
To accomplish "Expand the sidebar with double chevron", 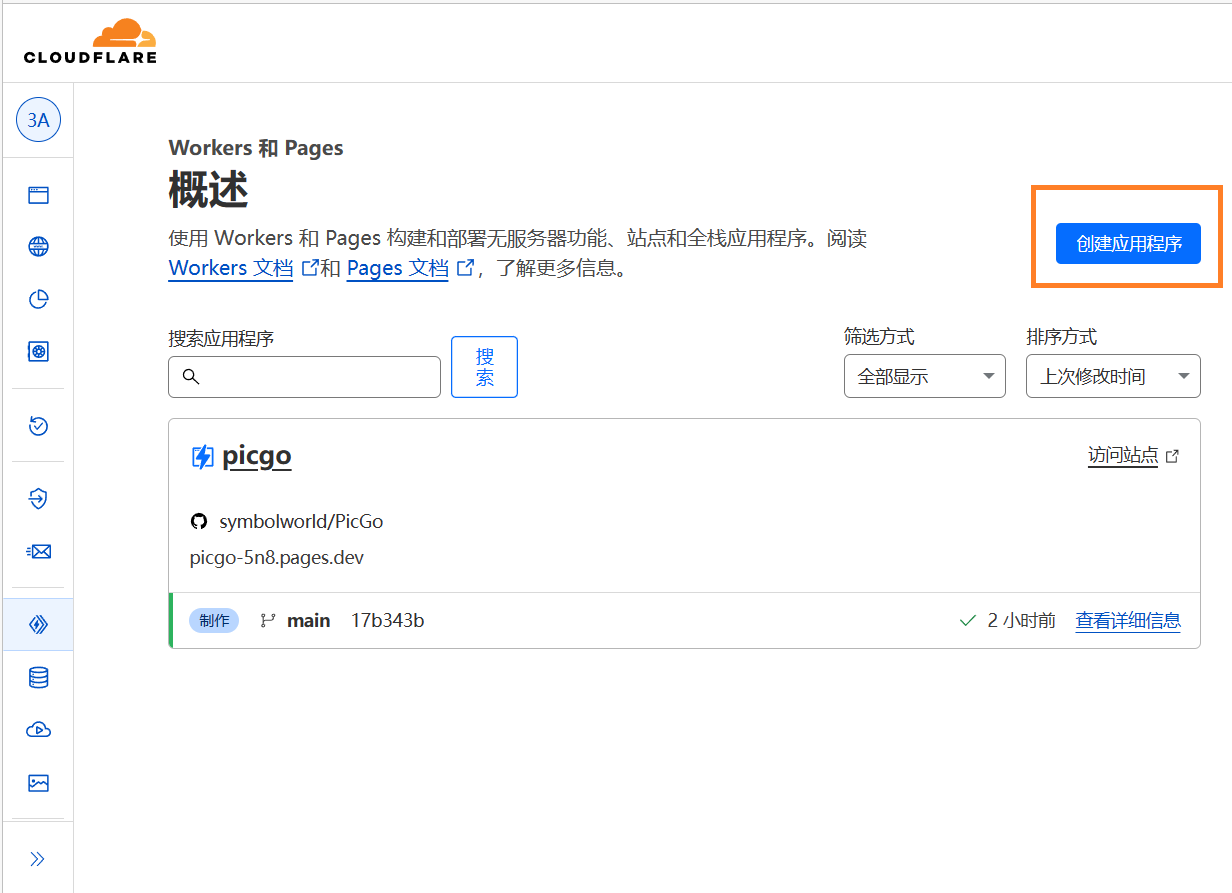I will click(38, 859).
